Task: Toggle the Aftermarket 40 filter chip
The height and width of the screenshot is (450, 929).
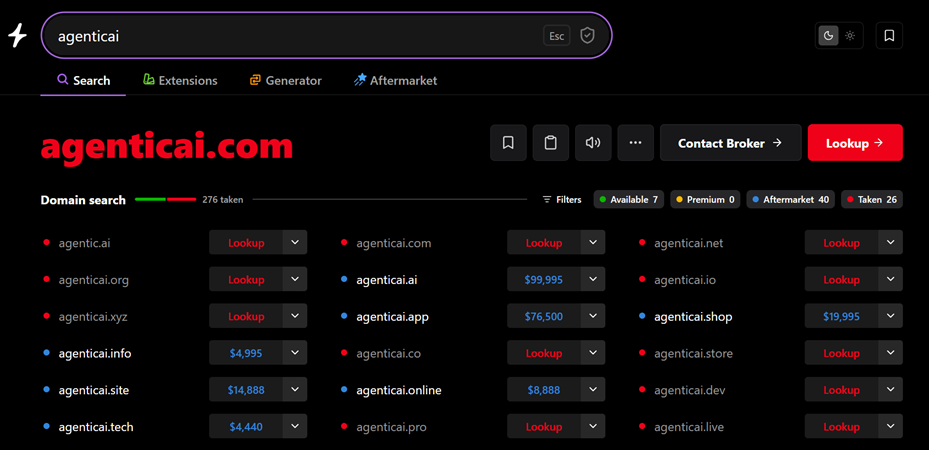Action: [790, 200]
